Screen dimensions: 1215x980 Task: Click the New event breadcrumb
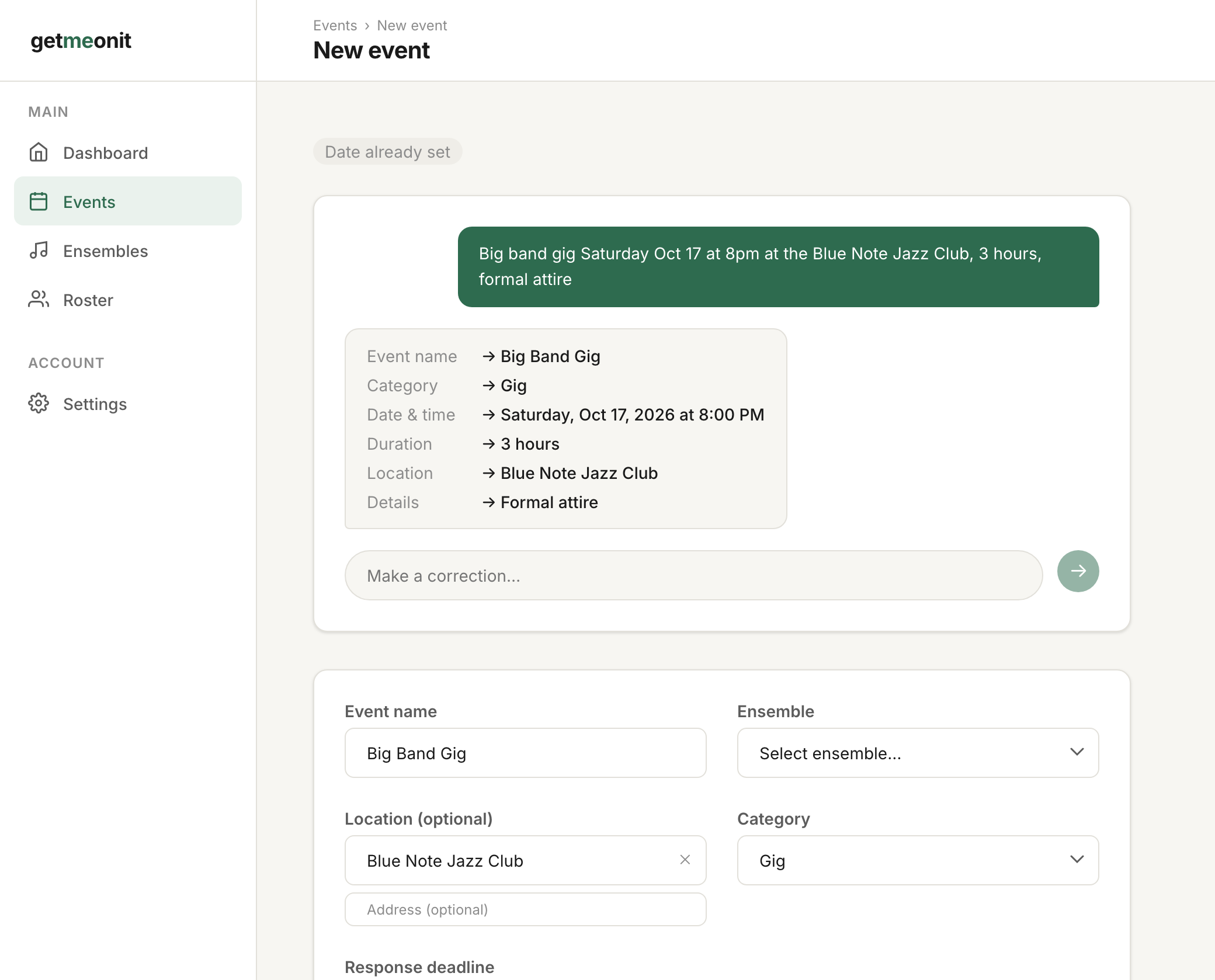[x=412, y=25]
